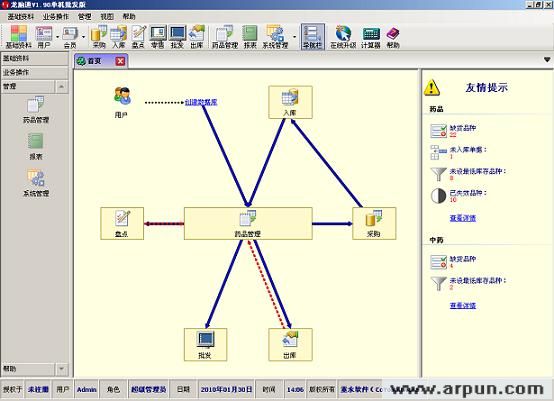Open 采购 (purchase) from the toolbar

coord(99,36)
